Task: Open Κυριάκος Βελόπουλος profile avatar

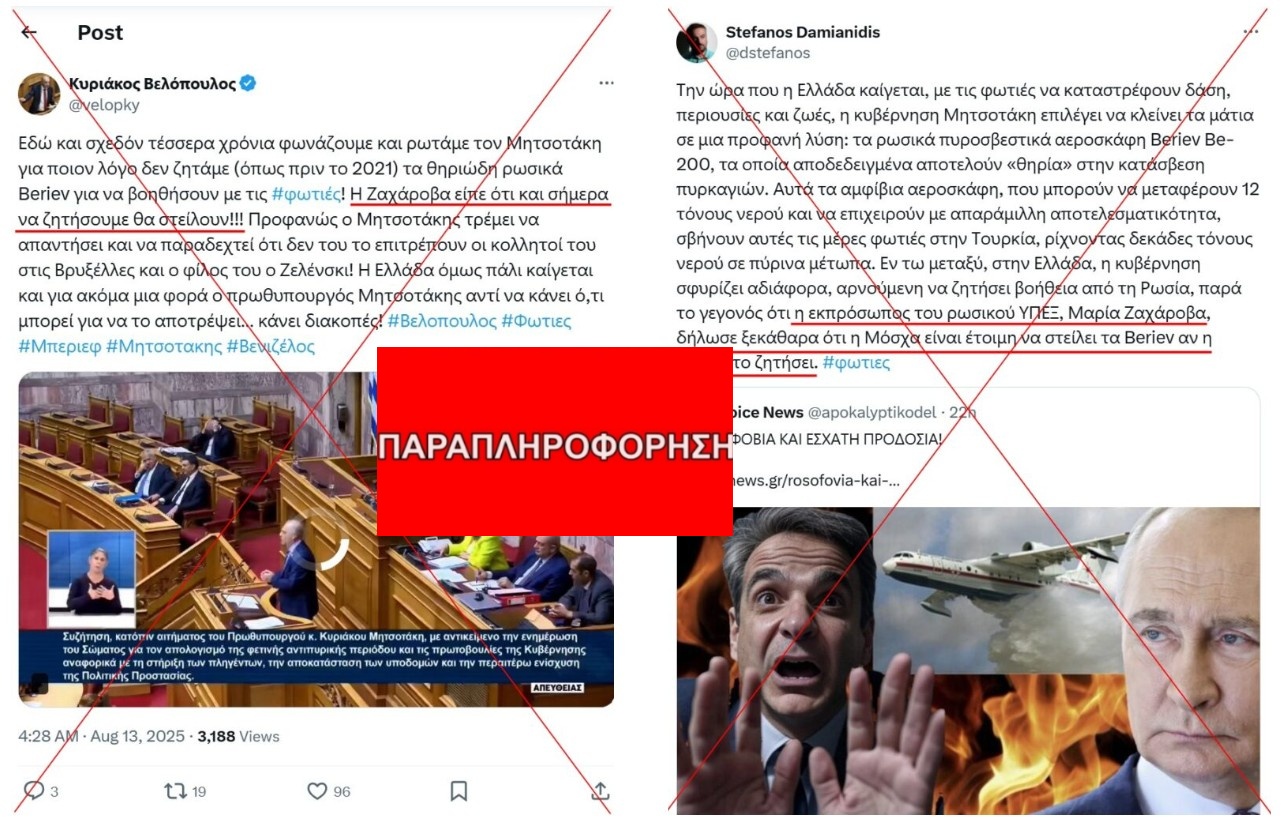Action: click(39, 93)
